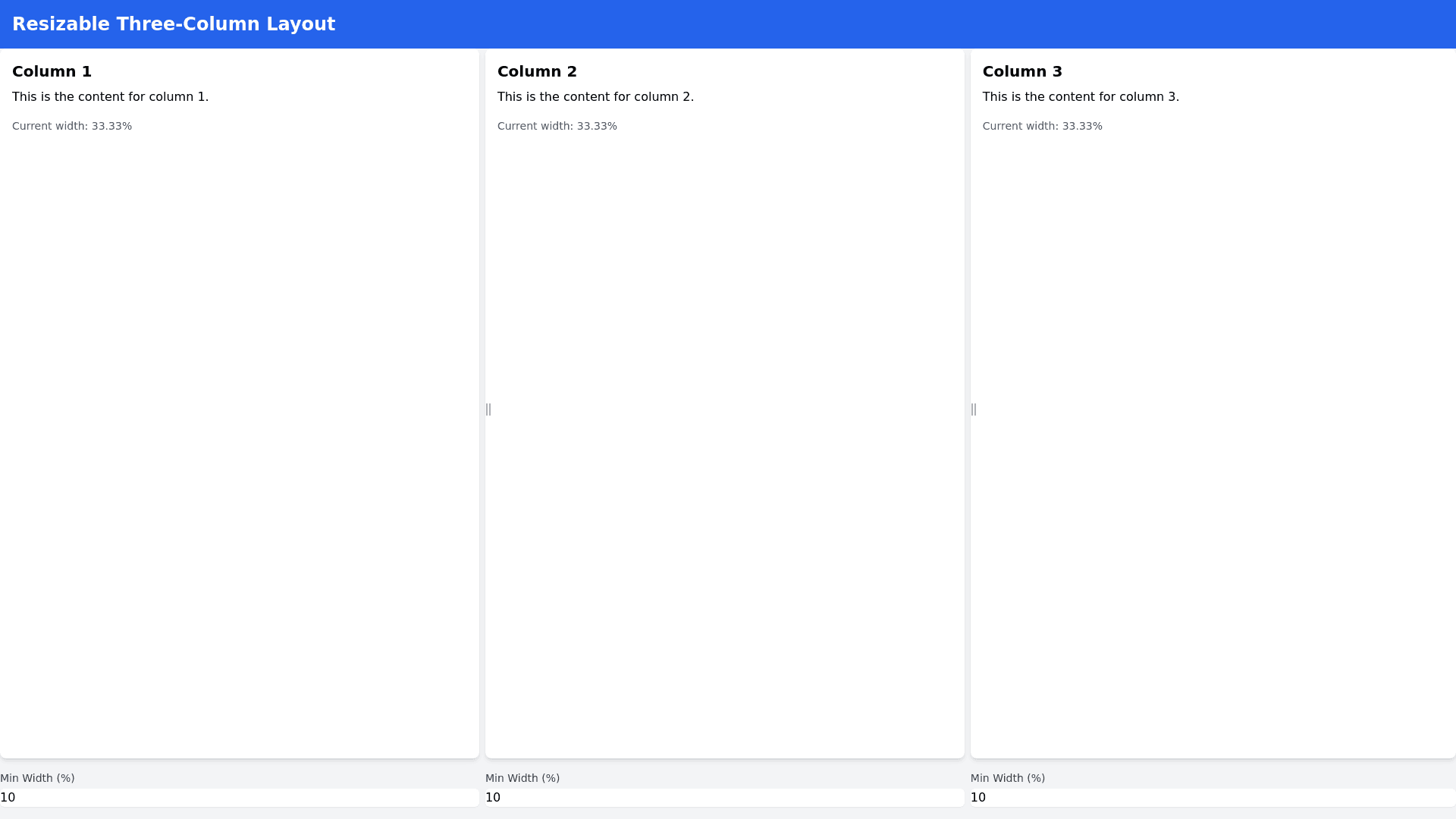Image resolution: width=1456 pixels, height=819 pixels.
Task: Select the Column 3 heading
Action: click(1022, 71)
